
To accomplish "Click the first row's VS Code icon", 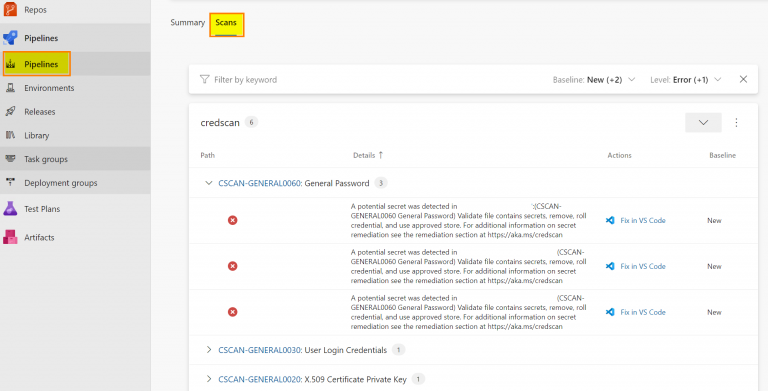I will tap(610, 220).
